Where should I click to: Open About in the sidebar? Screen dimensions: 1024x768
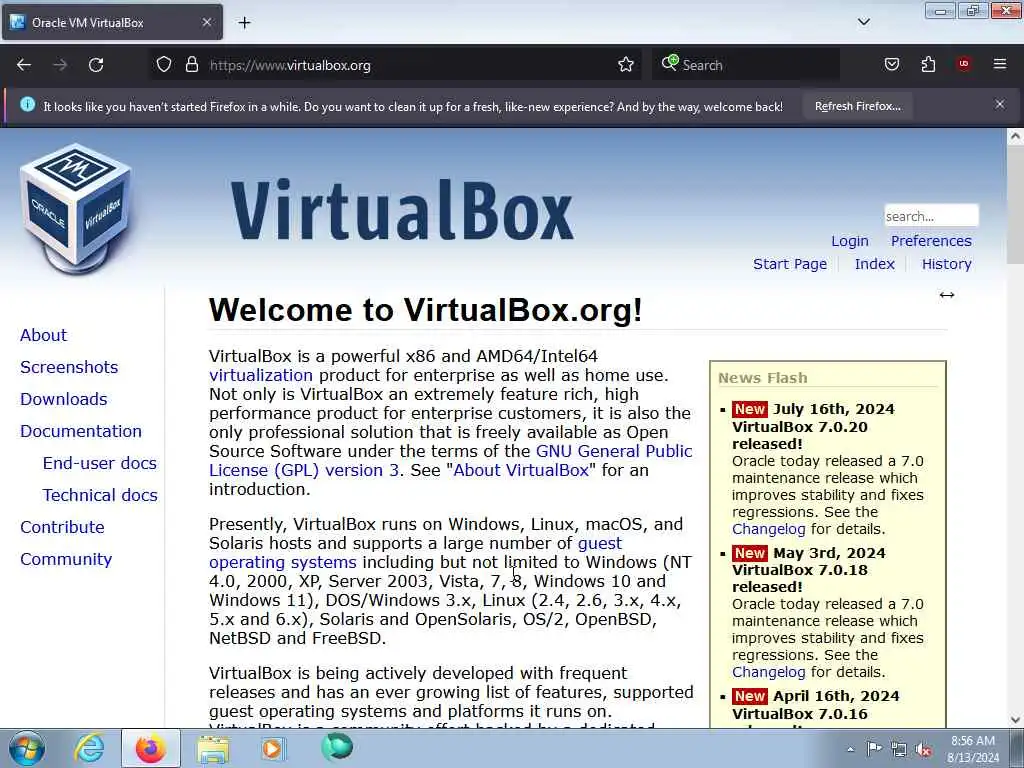tap(43, 335)
